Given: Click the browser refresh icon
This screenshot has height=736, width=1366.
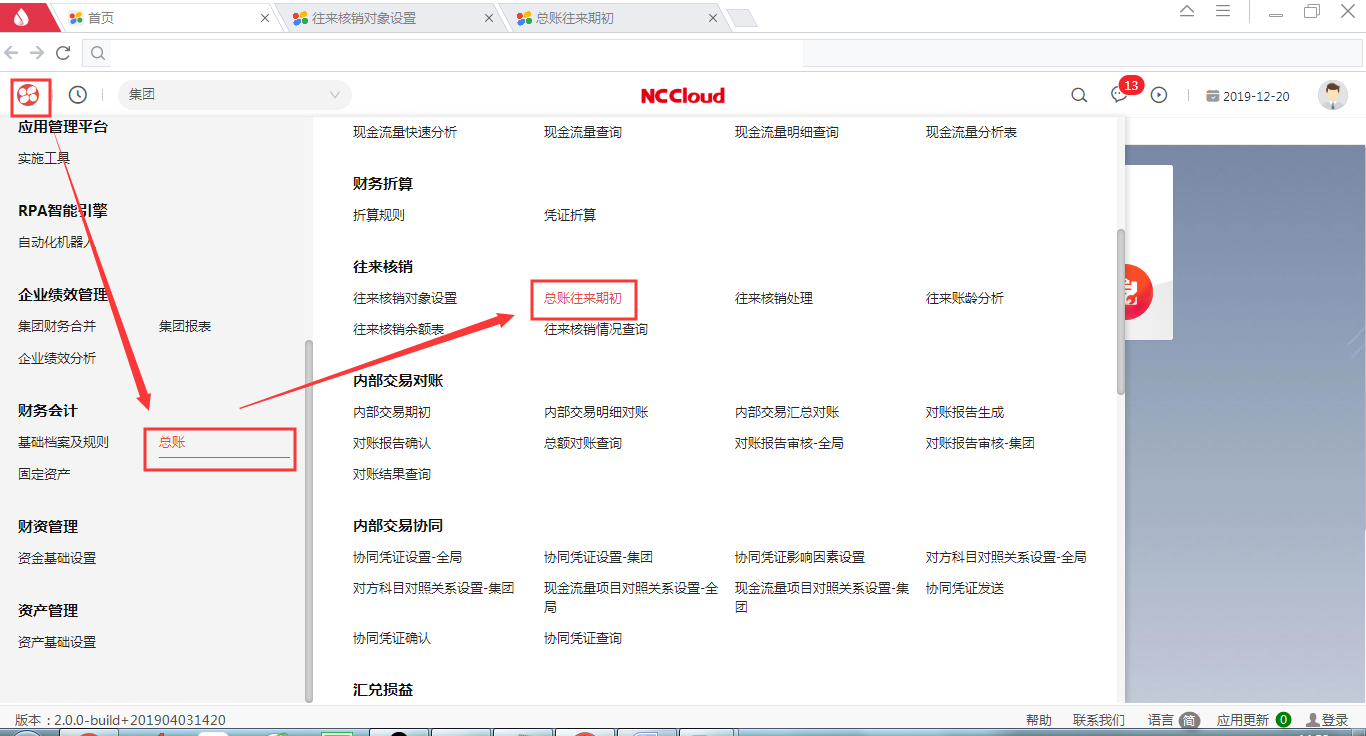Looking at the screenshot, I should pyautogui.click(x=63, y=53).
